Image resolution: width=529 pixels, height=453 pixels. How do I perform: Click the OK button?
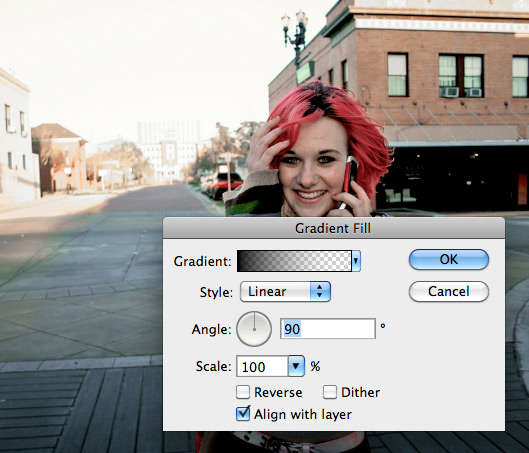[x=449, y=259]
